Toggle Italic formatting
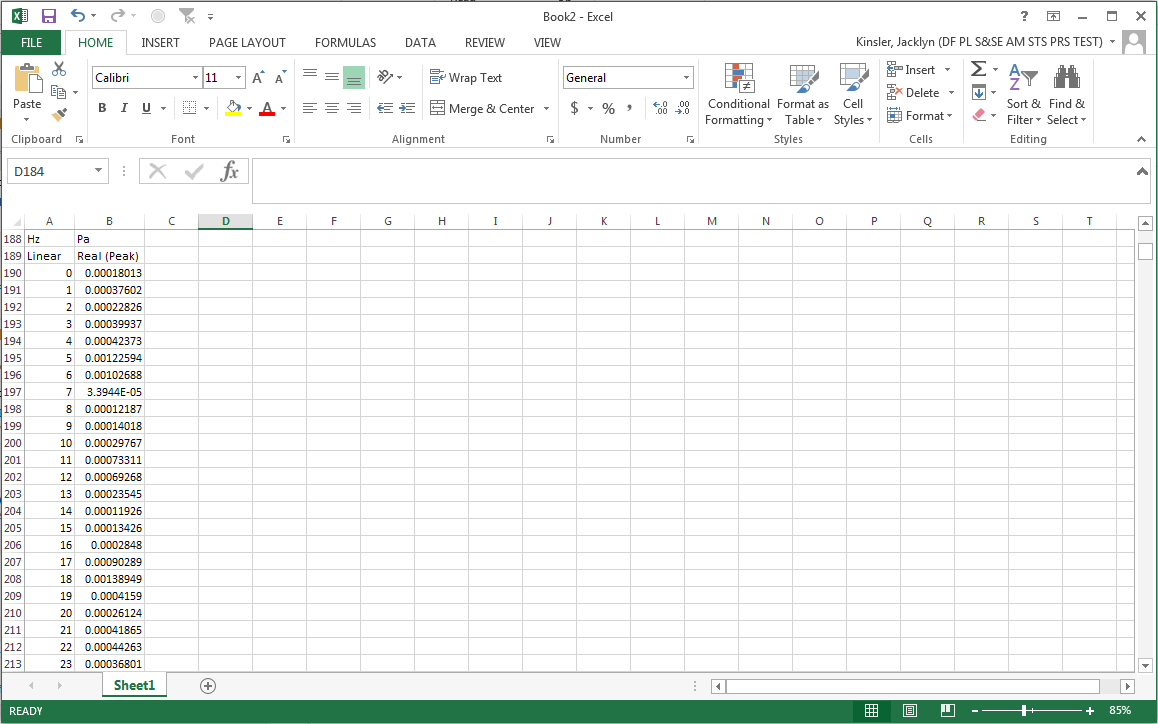This screenshot has width=1158, height=724. pyautogui.click(x=124, y=109)
